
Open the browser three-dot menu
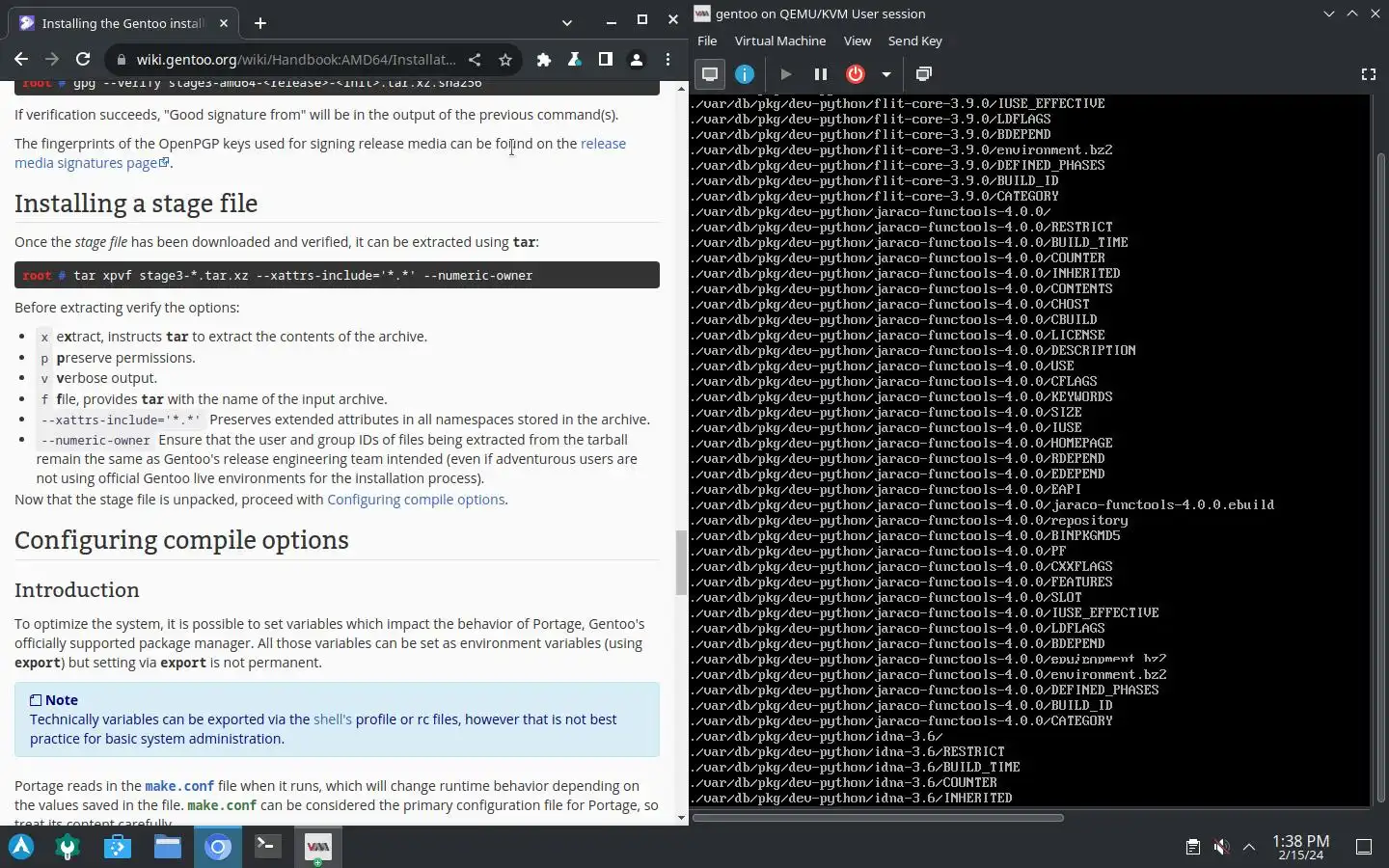(x=667, y=60)
